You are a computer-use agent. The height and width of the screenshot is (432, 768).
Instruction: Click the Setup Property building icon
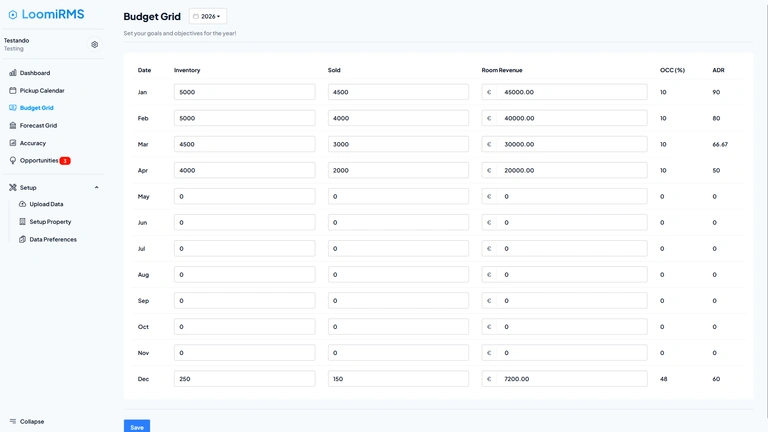pyautogui.click(x=23, y=222)
